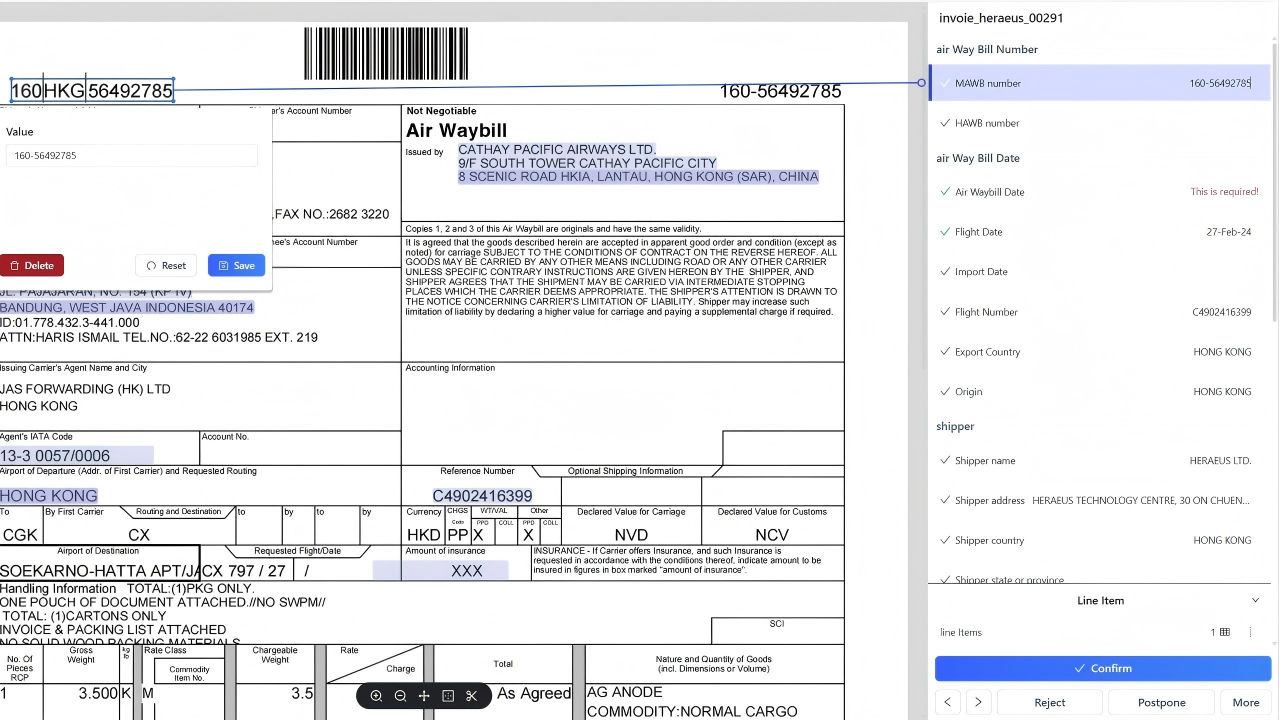Image resolution: width=1280 pixels, height=720 pixels.
Task: Click the checkmark next to Air Waybill Date
Action: pyautogui.click(x=945, y=192)
